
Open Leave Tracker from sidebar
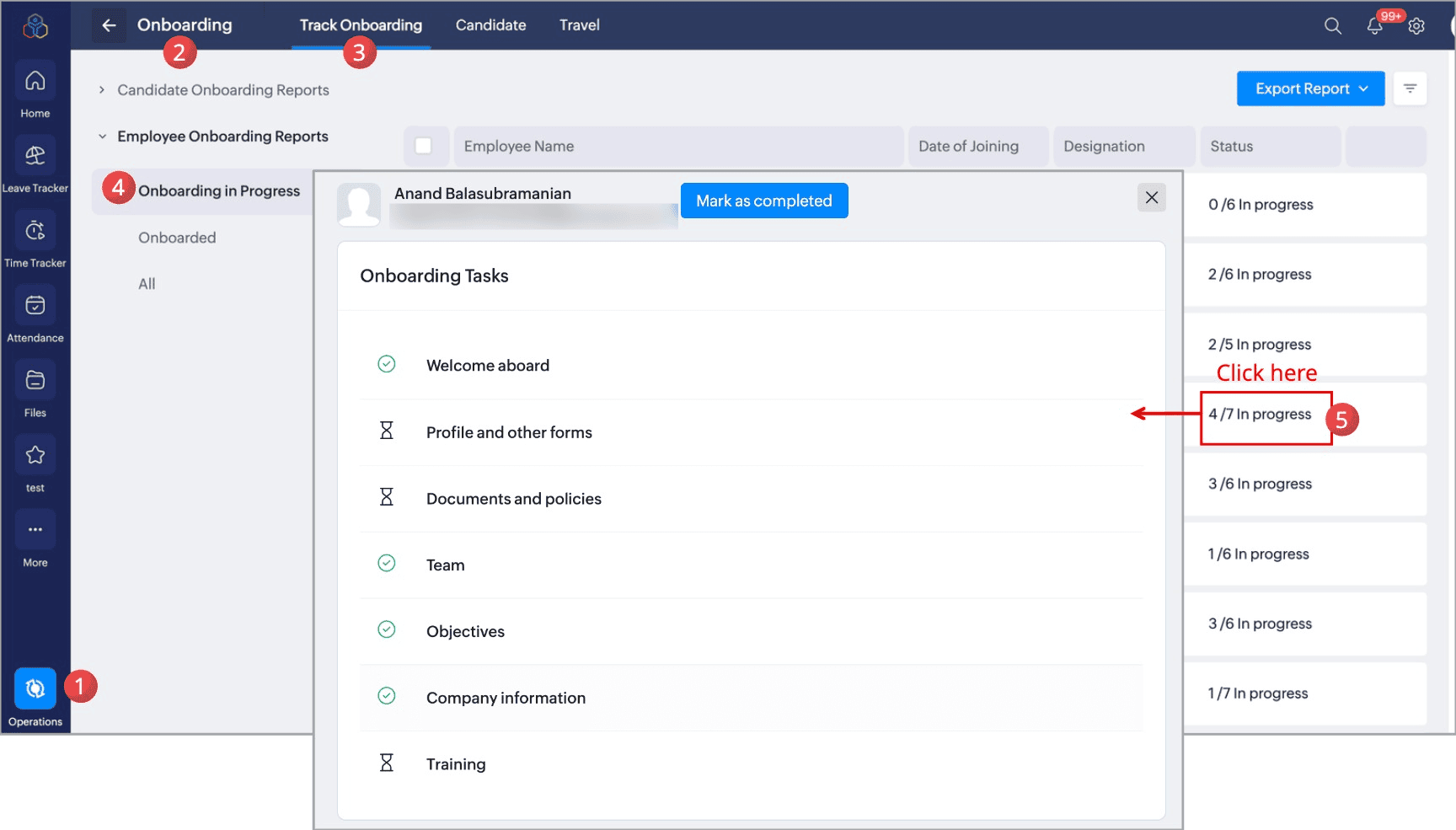35,156
